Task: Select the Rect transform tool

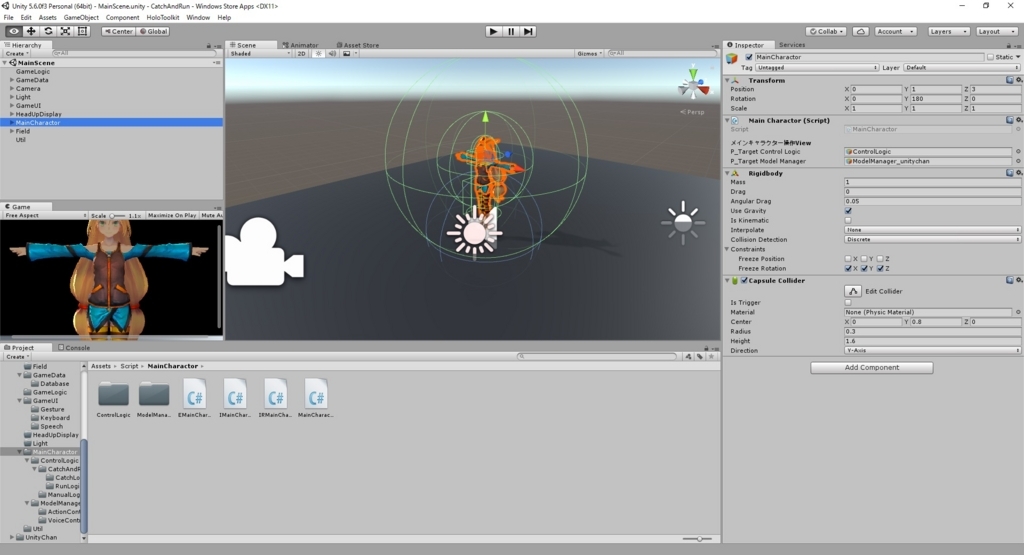Action: [82, 31]
